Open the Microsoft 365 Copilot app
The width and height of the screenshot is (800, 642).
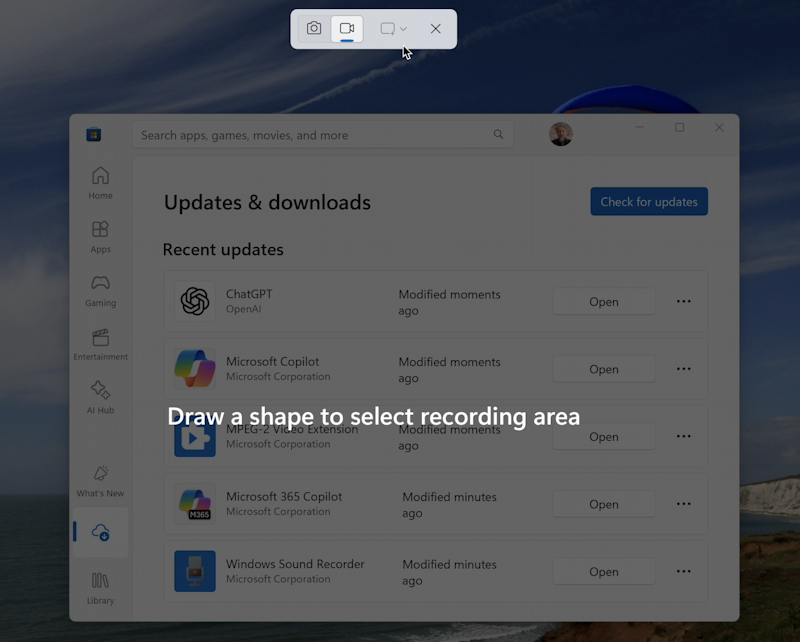pyautogui.click(x=604, y=504)
